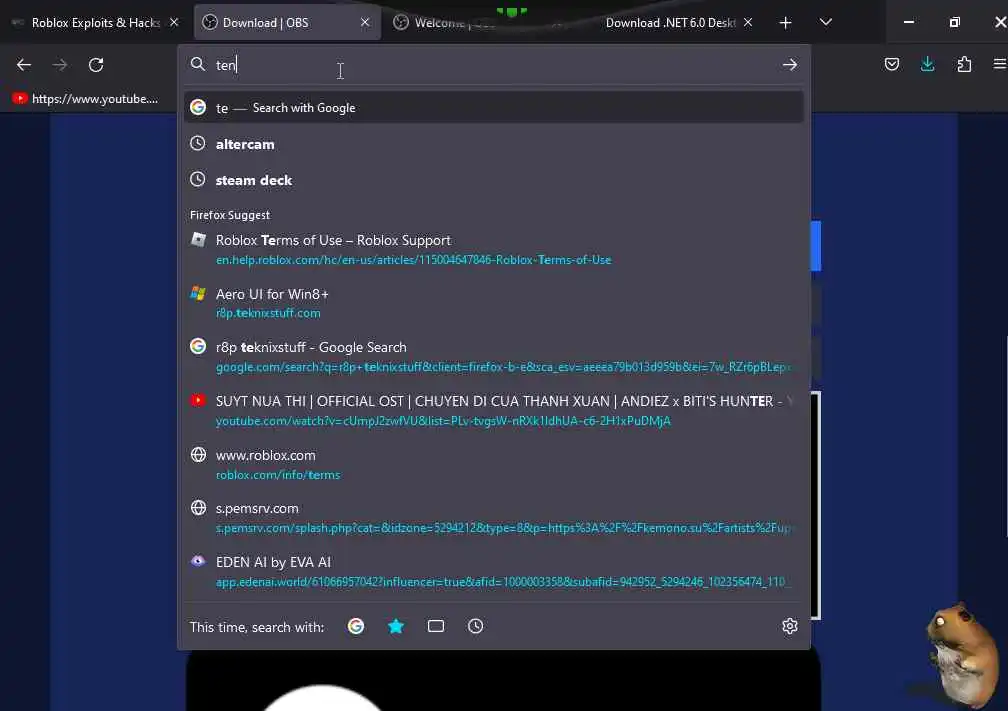1008x711 pixels.
Task: Close the Download .NET 6.0 tab
Action: (748, 22)
